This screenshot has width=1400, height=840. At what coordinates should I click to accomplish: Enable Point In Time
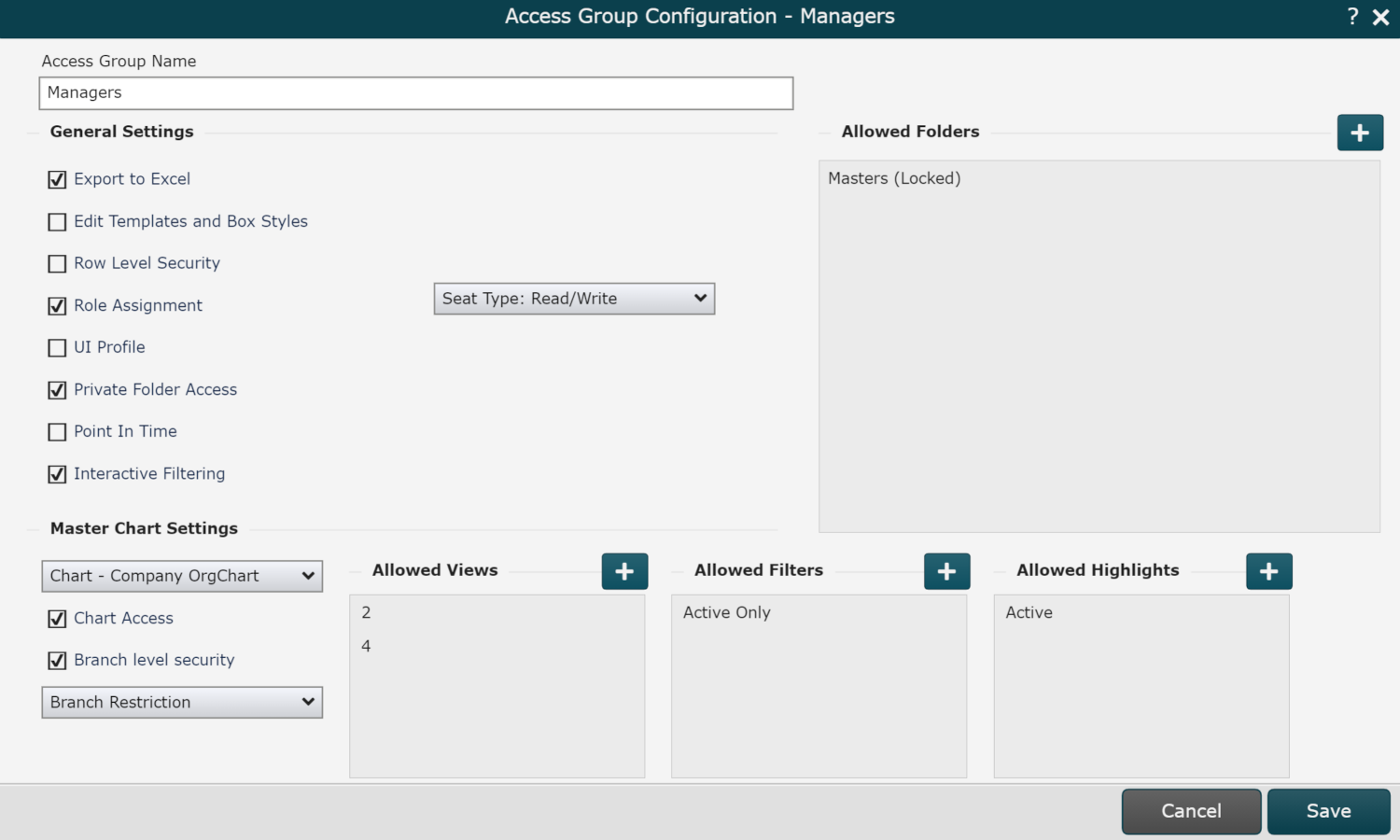57,431
